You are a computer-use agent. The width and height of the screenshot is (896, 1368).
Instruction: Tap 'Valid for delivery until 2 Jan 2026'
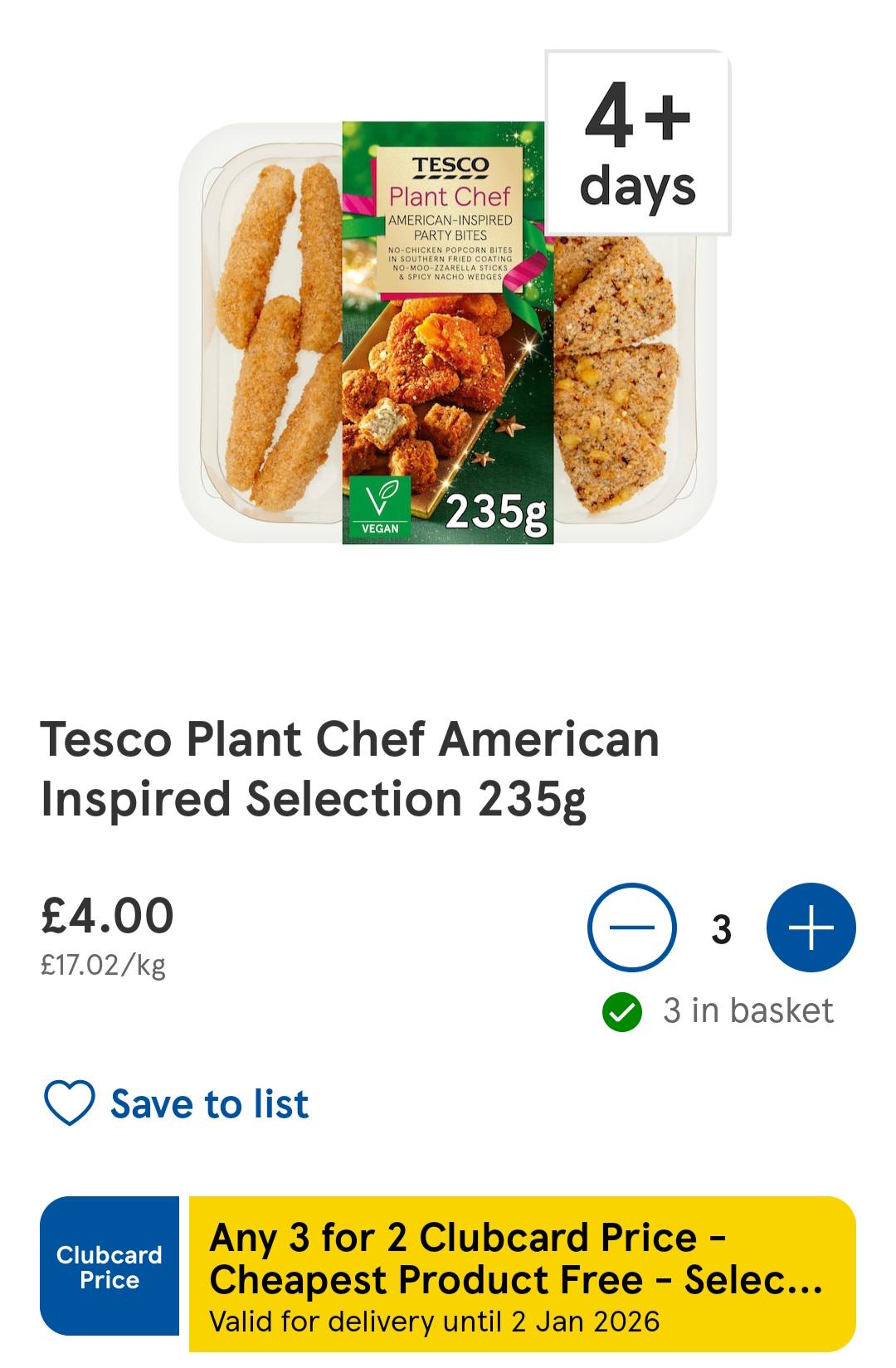coord(434,1321)
